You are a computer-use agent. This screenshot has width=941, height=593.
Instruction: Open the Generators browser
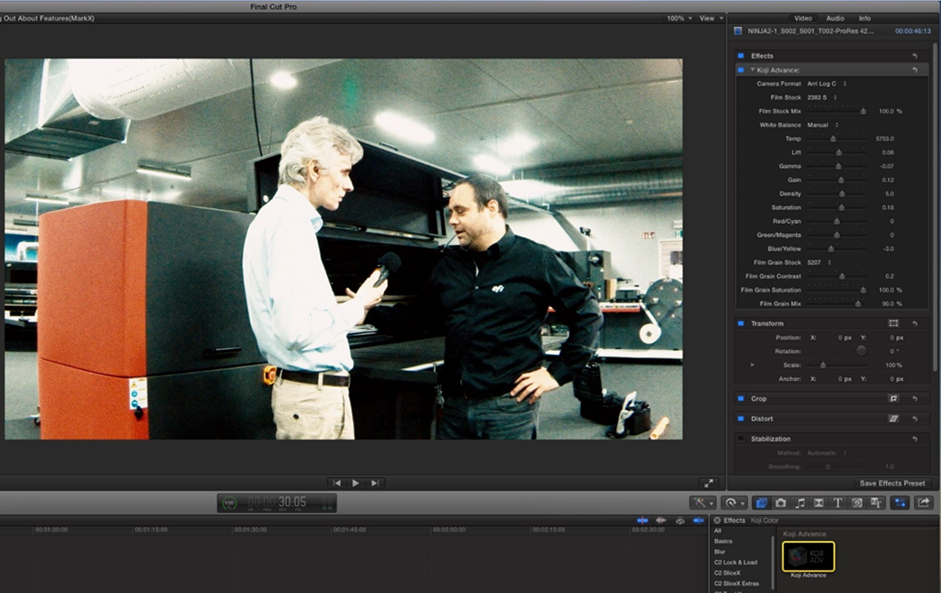[857, 503]
